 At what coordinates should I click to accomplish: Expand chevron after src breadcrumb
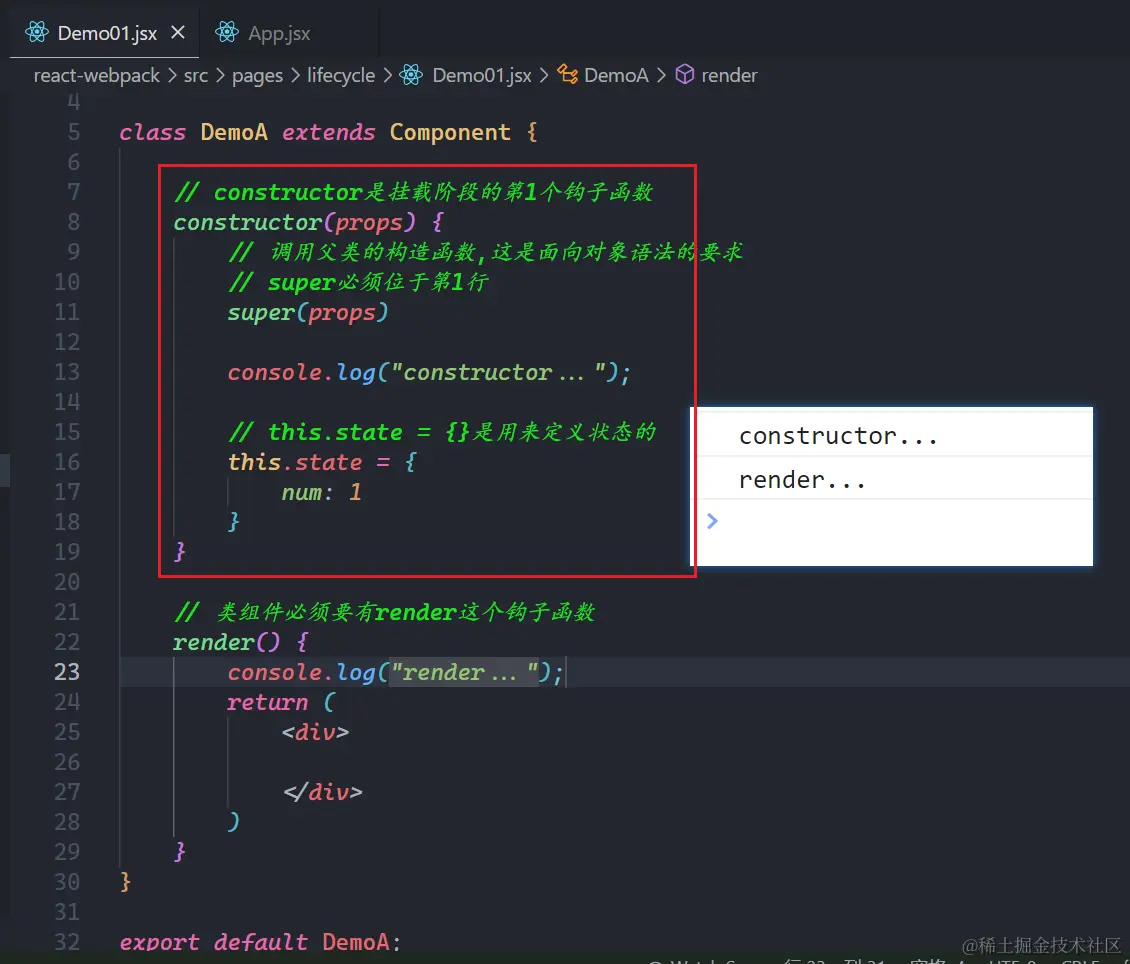pyautogui.click(x=220, y=75)
